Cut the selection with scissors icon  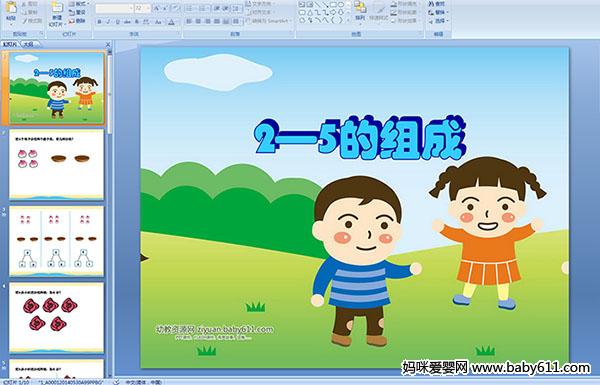point(25,4)
